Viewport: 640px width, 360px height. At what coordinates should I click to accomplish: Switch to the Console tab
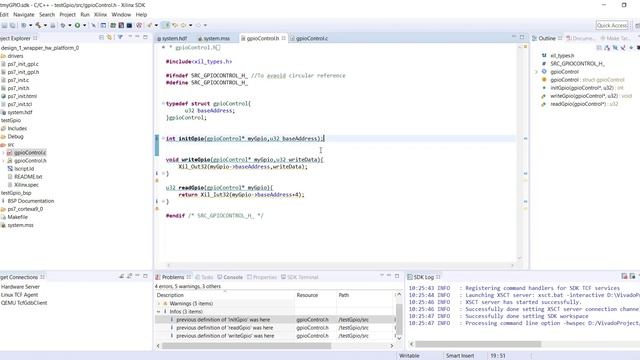[x=230, y=277]
